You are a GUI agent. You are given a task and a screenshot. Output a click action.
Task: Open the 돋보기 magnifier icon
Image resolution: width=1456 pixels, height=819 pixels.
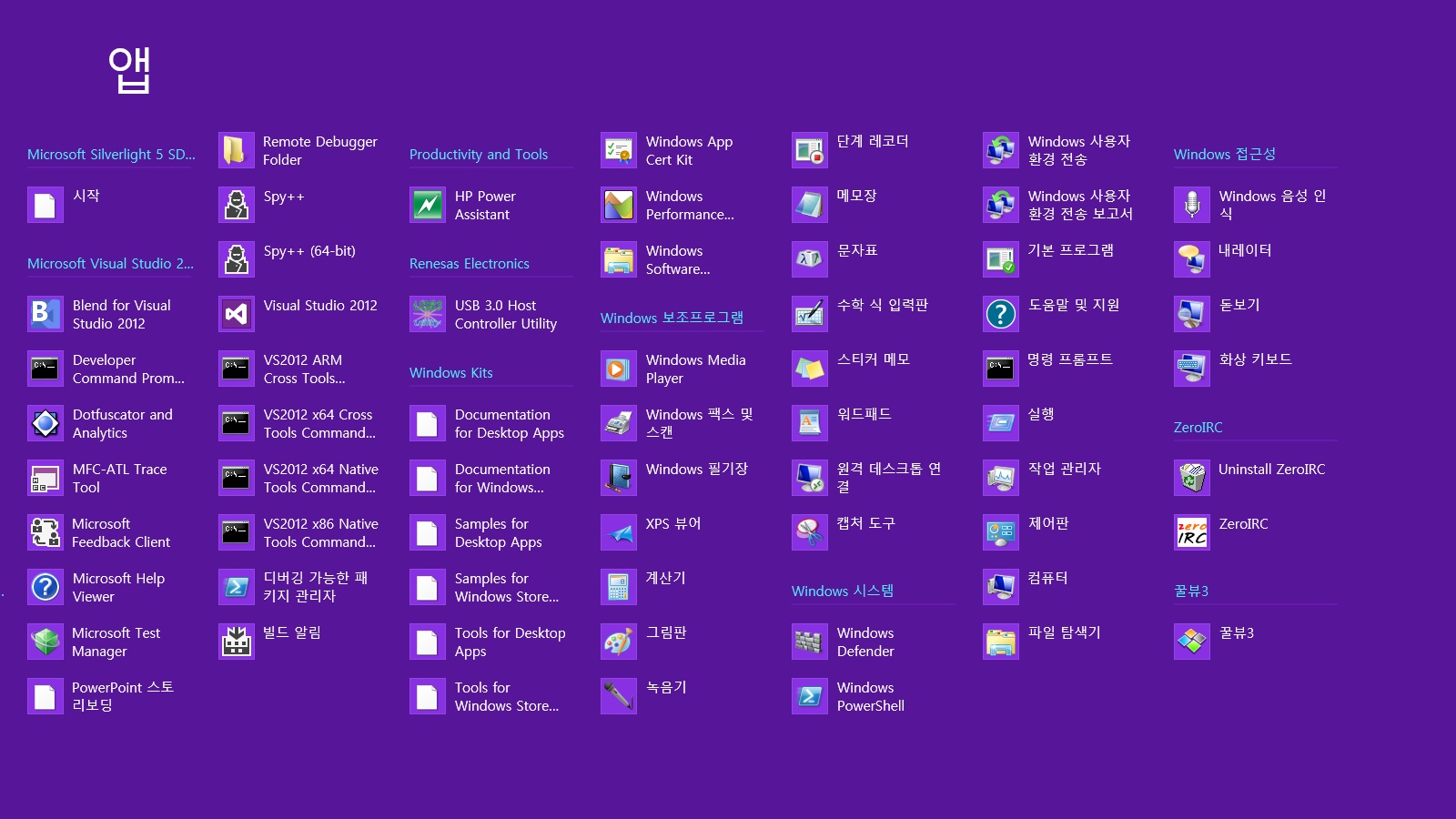click(x=1192, y=314)
